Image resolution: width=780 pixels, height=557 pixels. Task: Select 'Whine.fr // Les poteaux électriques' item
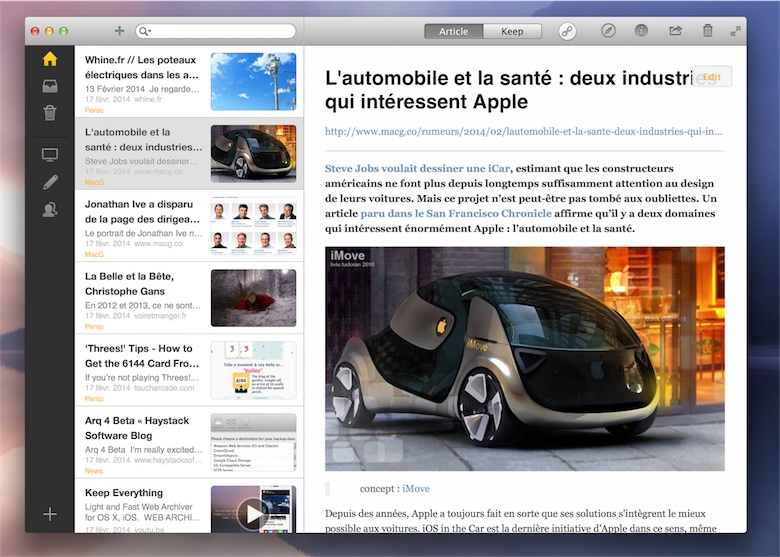[189, 82]
